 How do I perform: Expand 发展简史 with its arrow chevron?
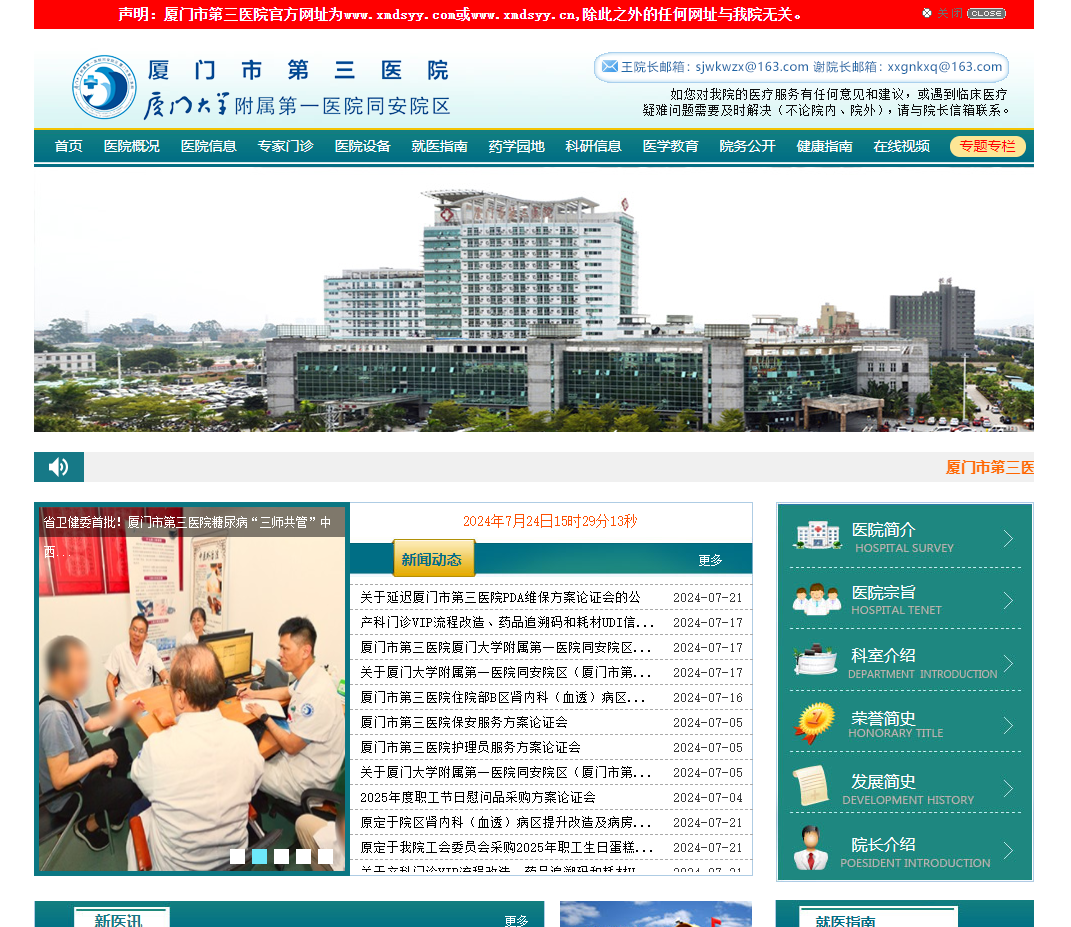[1008, 788]
